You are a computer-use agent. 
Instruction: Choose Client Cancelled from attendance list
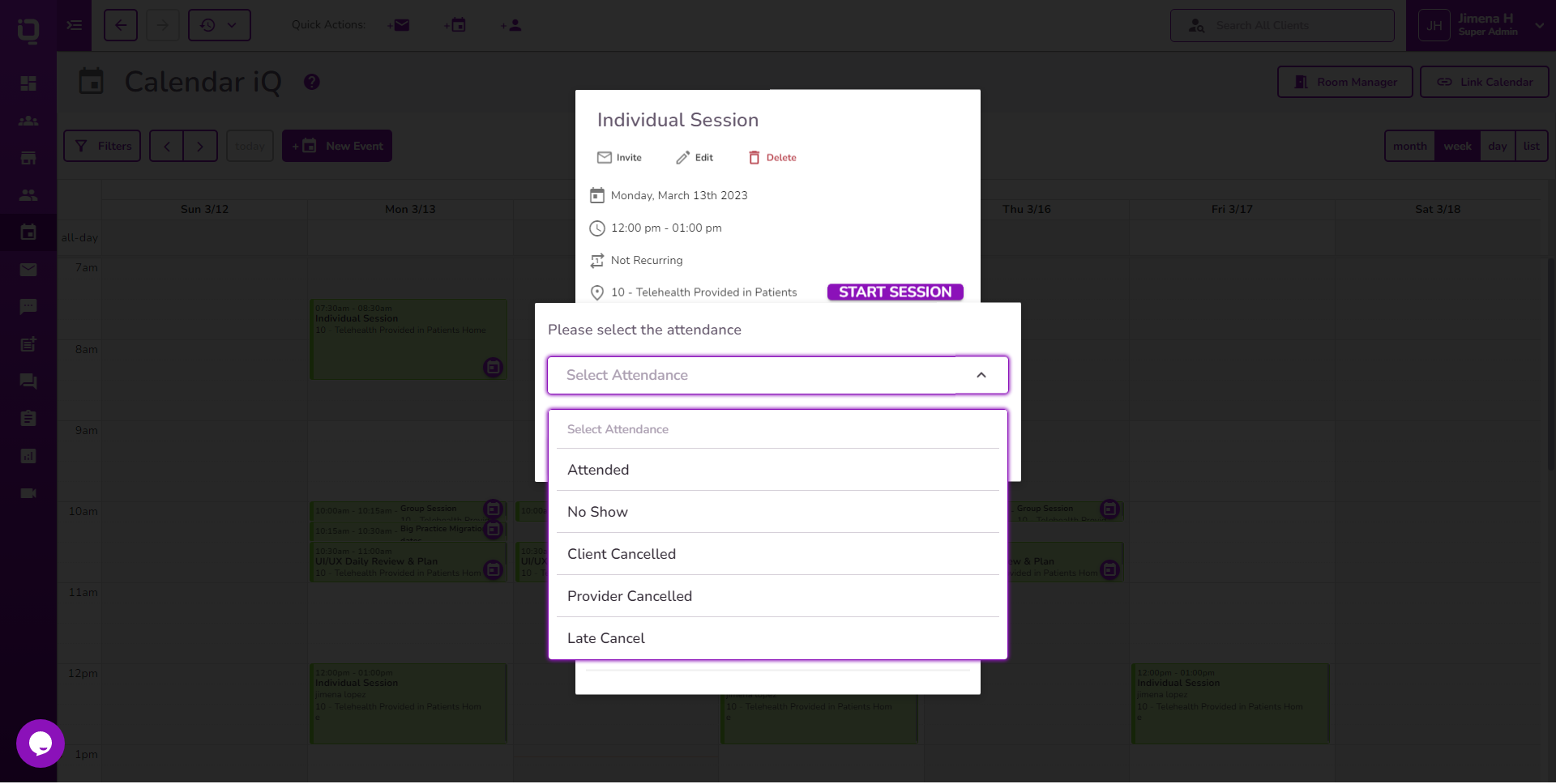(x=778, y=554)
